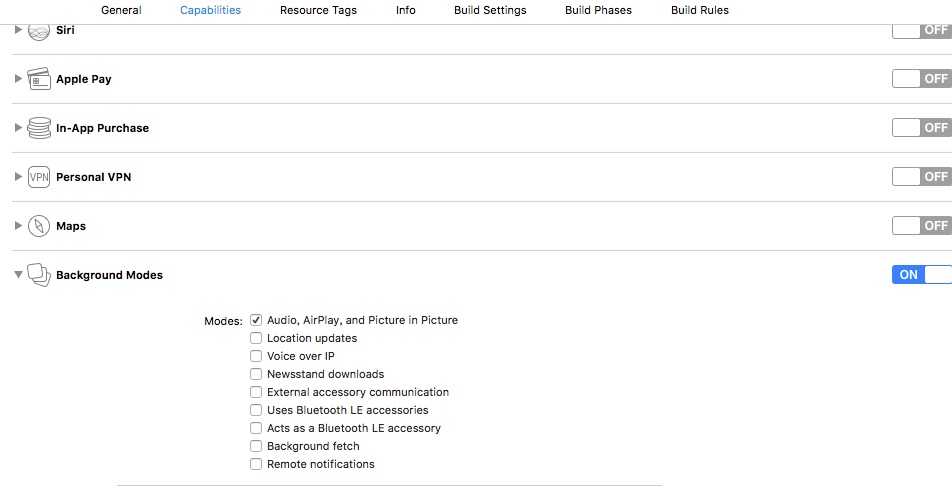Screen dimensions: 952x491
Task: Check the Background fetch option
Action: point(256,446)
